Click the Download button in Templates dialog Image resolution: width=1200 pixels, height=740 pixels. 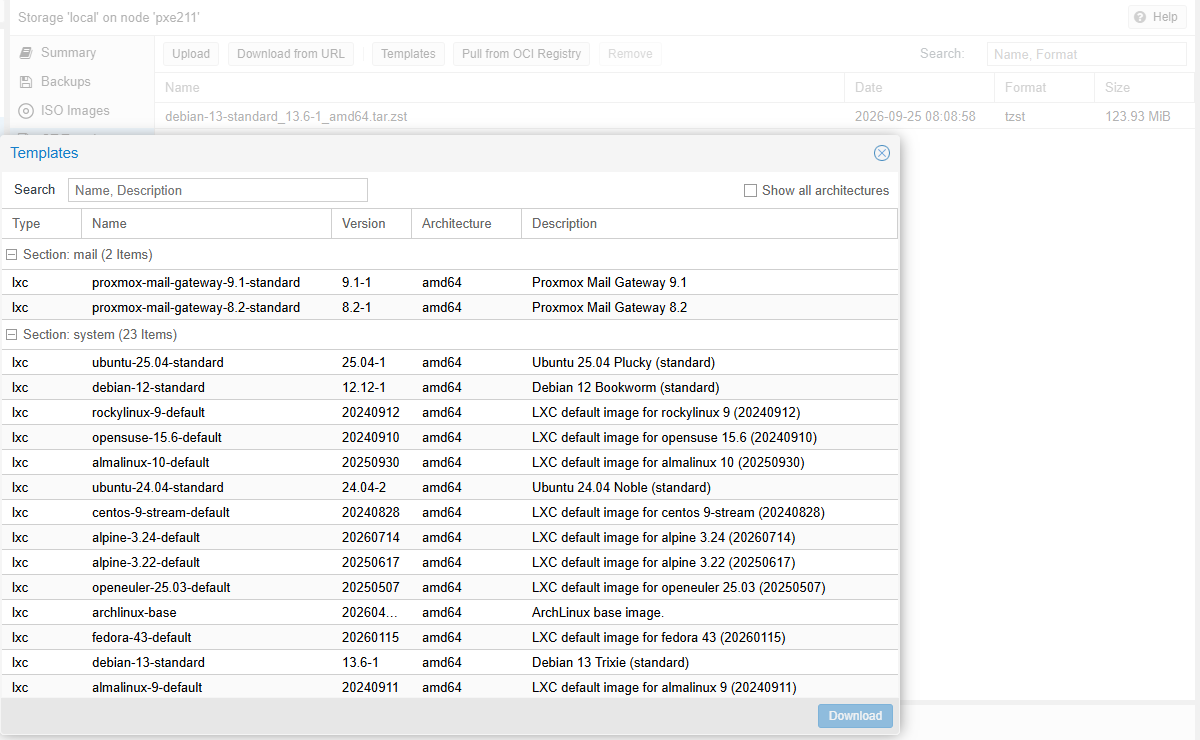(x=855, y=716)
